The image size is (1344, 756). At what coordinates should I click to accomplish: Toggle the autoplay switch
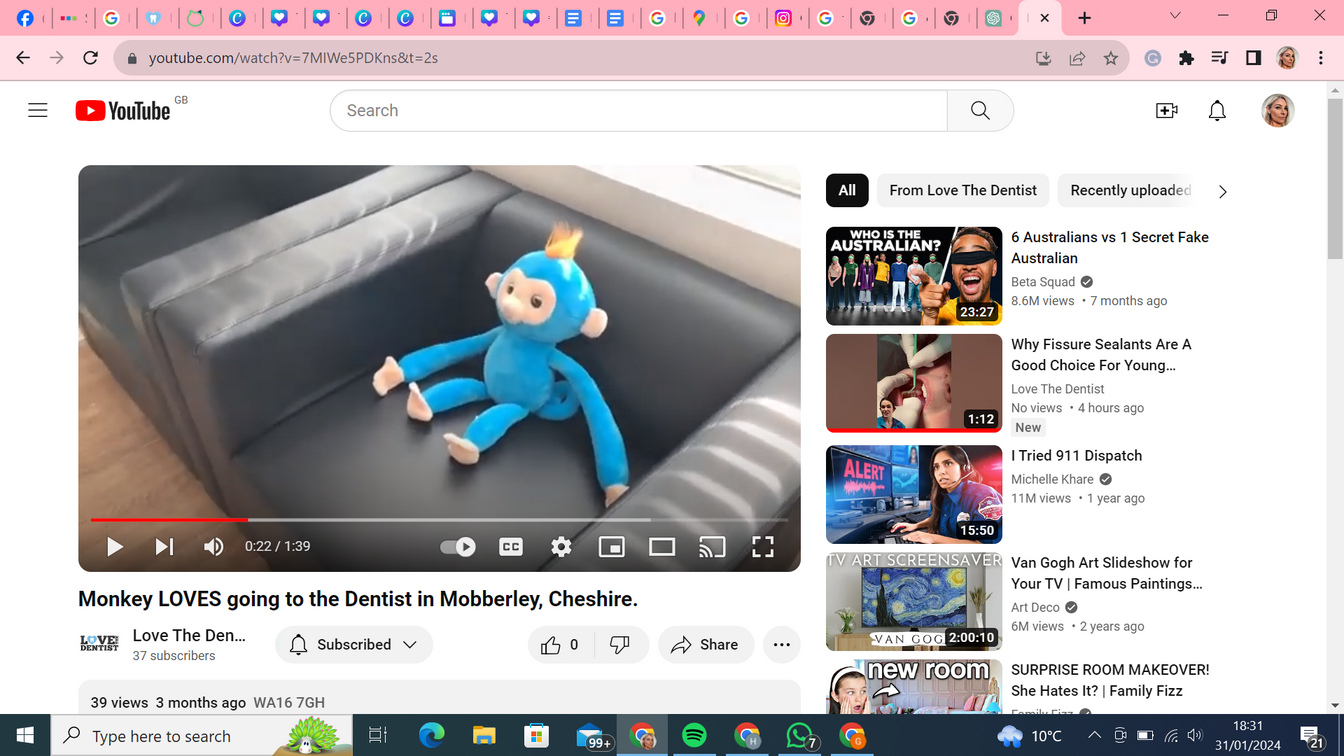tap(458, 547)
